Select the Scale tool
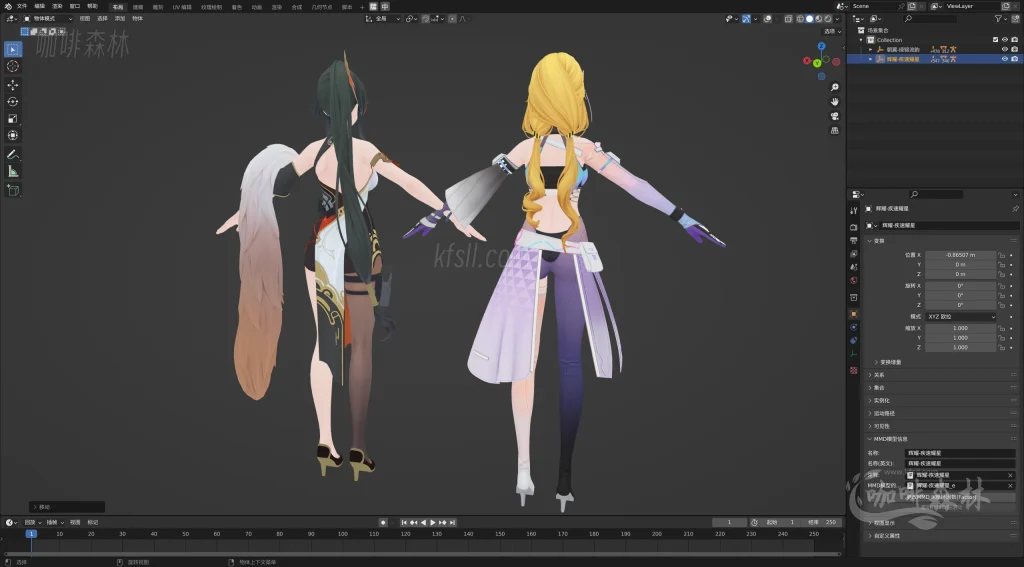 [x=12, y=118]
